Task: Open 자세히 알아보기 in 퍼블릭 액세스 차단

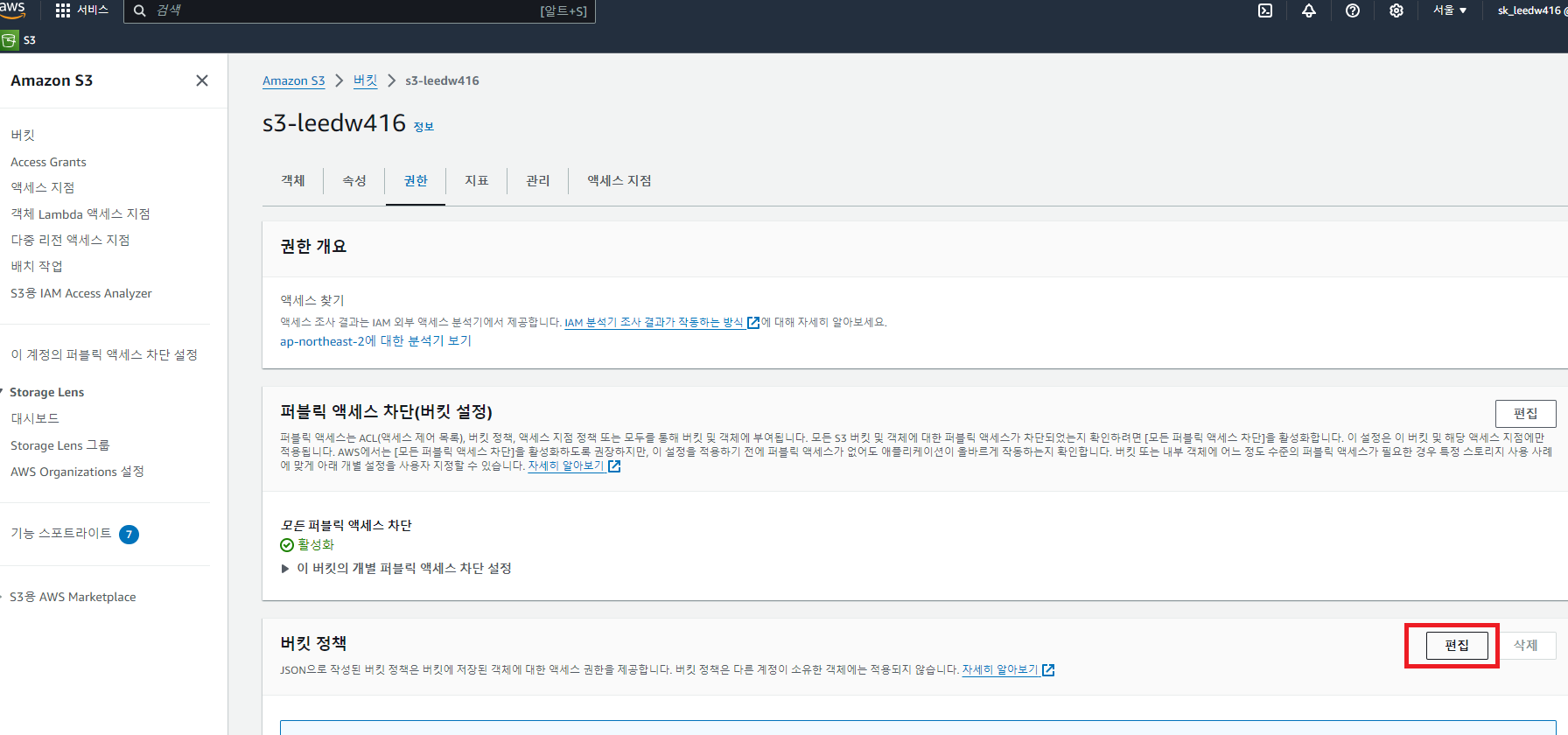Action: (x=574, y=466)
